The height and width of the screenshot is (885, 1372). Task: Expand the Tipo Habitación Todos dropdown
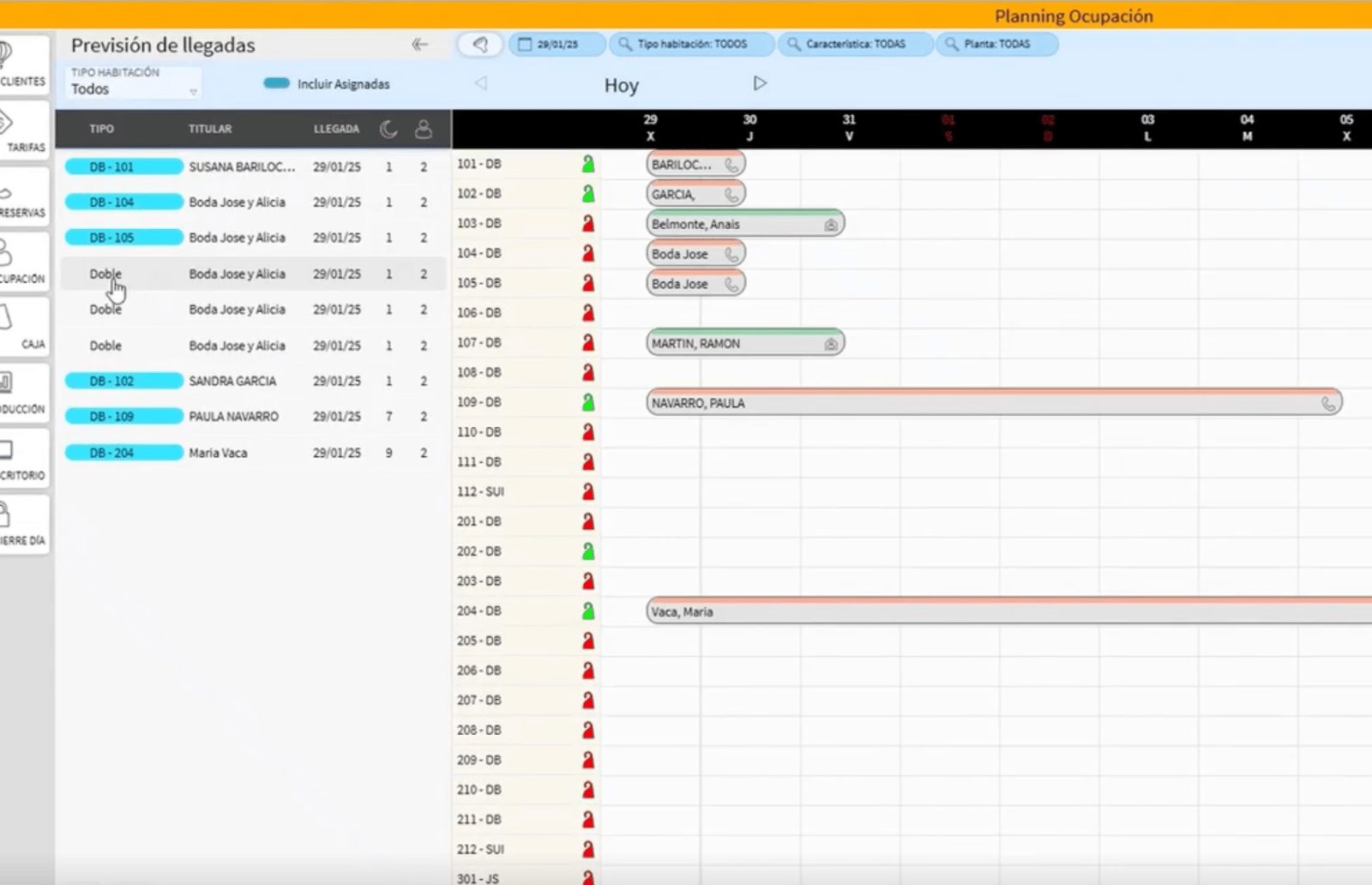coord(133,82)
